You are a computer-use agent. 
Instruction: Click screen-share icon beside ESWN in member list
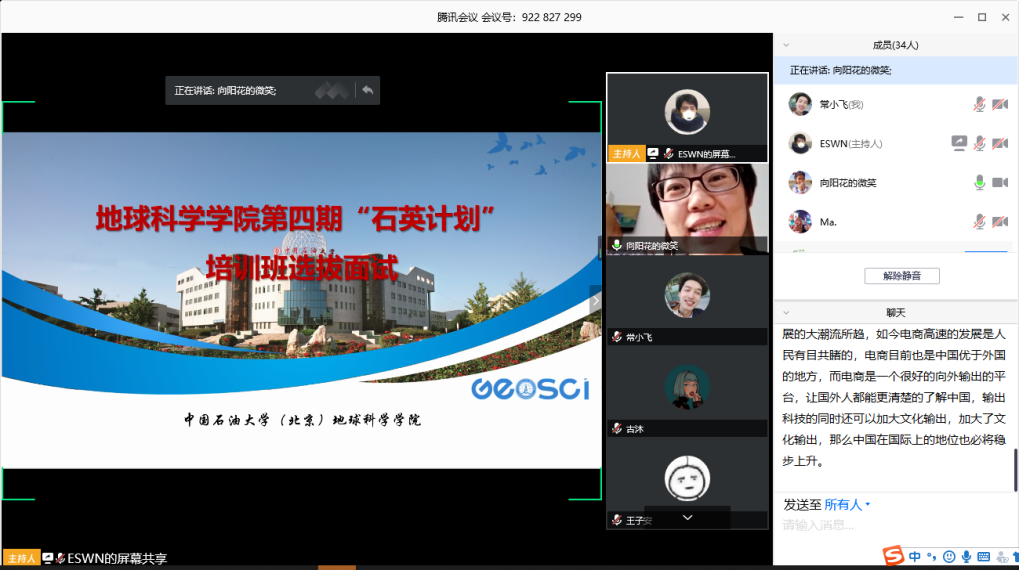click(x=959, y=143)
